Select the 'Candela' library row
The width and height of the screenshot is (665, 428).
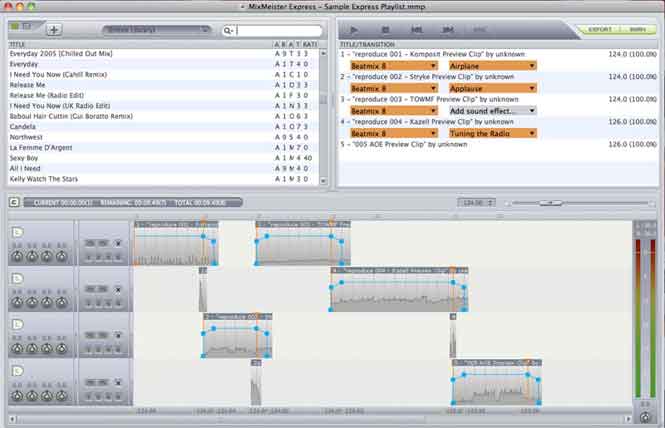pyautogui.click(x=163, y=127)
